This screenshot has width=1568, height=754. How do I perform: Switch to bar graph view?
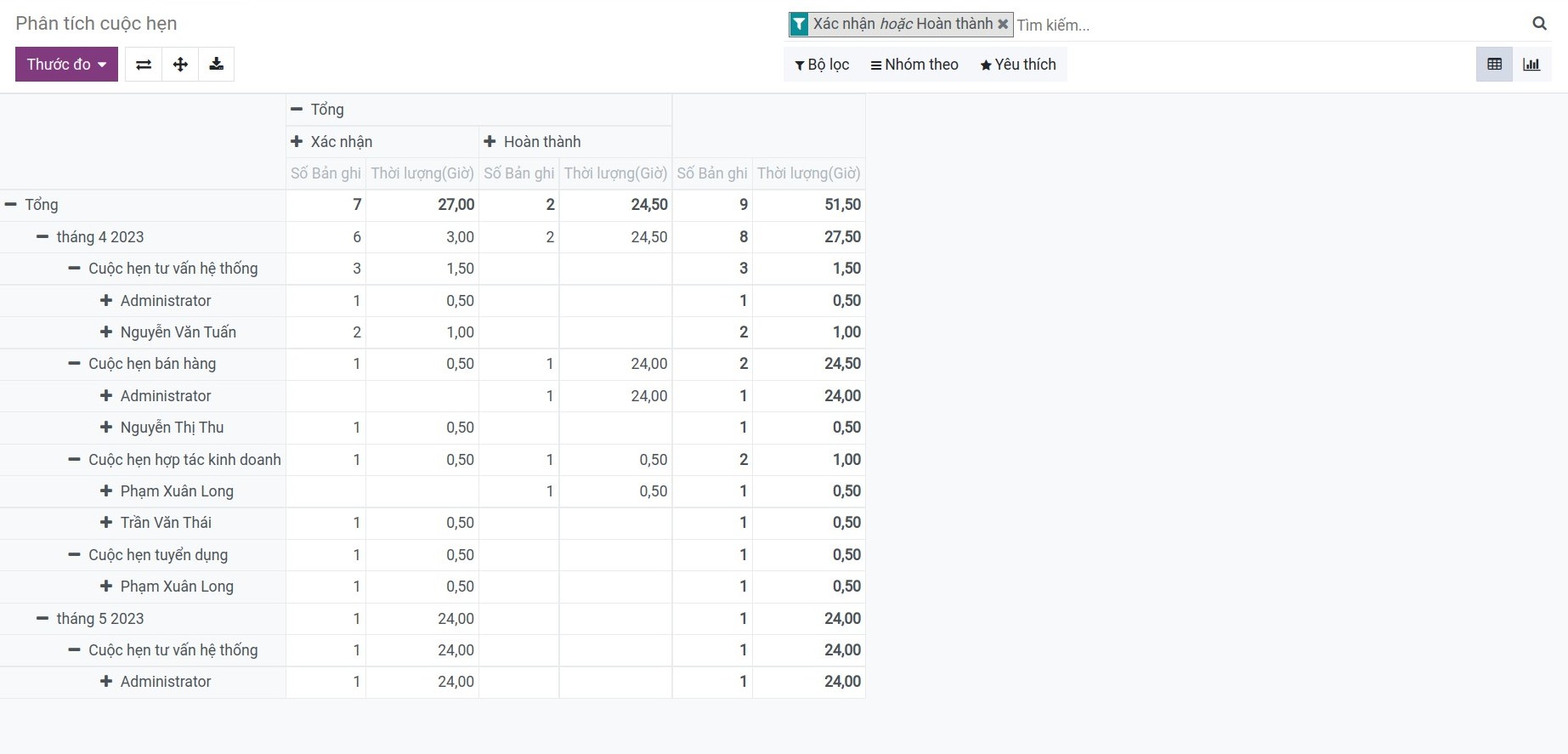tap(1531, 65)
